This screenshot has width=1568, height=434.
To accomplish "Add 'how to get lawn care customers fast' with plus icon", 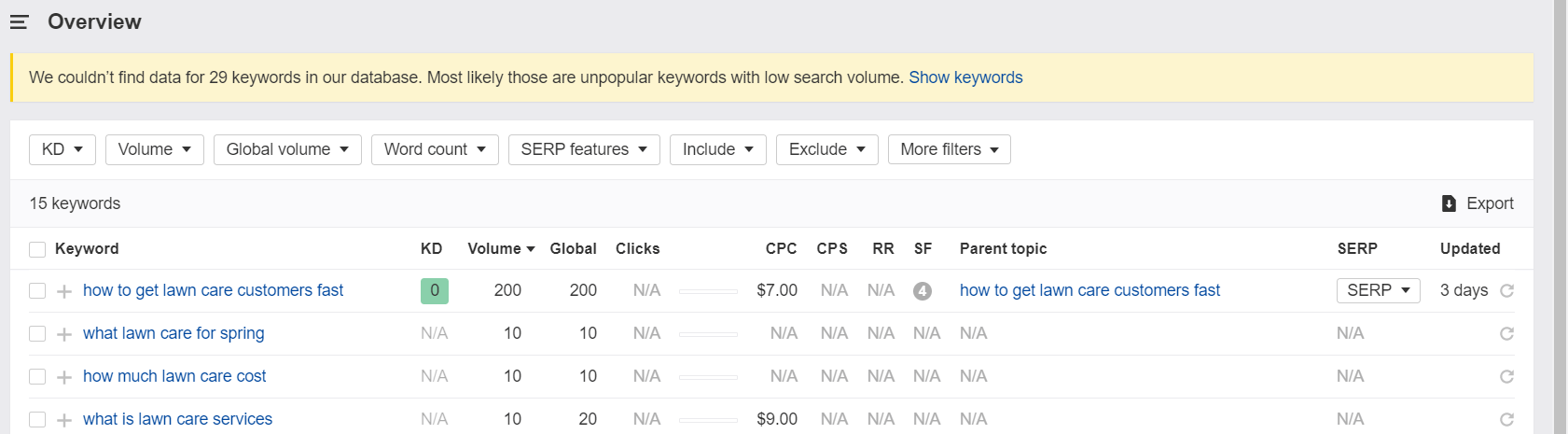I will (64, 291).
